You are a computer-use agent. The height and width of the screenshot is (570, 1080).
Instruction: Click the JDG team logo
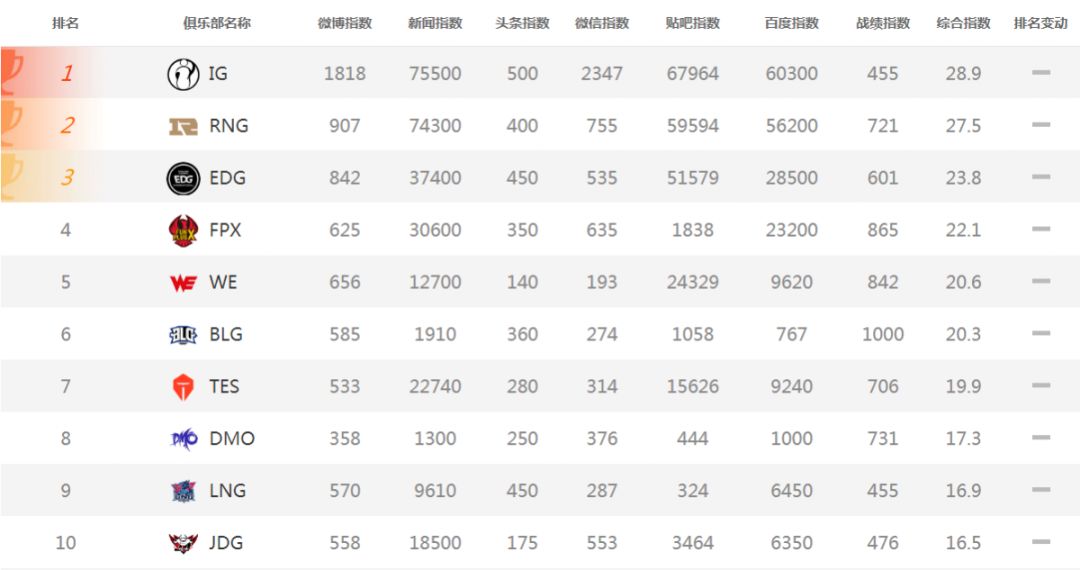point(183,543)
